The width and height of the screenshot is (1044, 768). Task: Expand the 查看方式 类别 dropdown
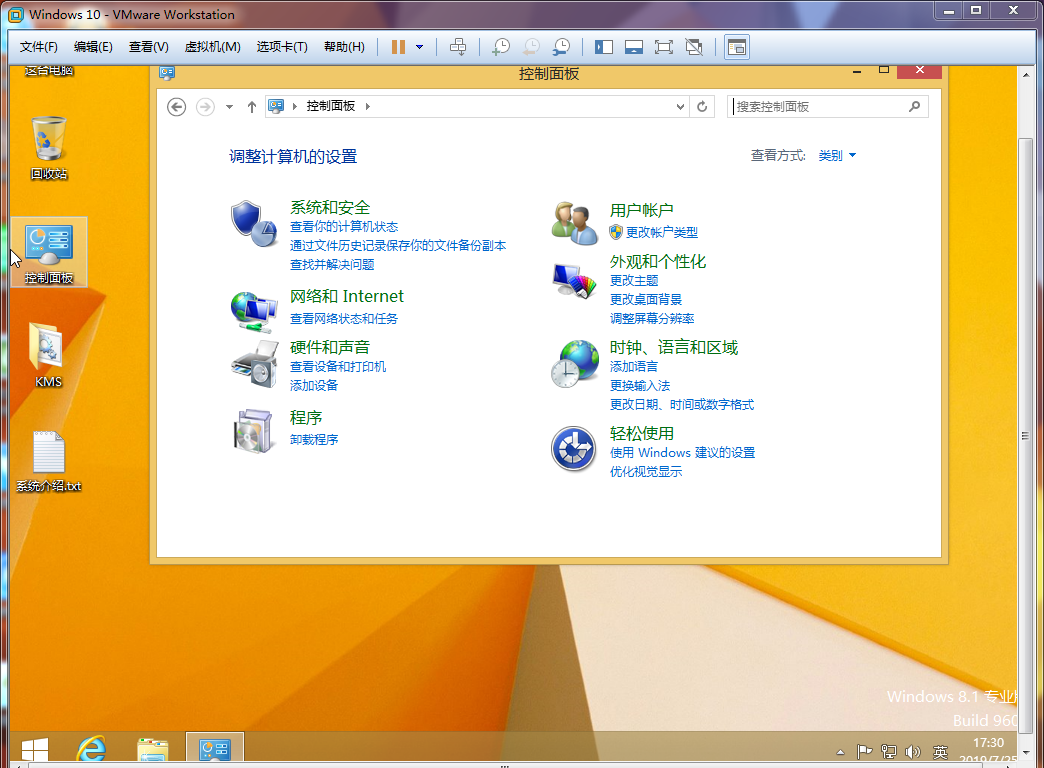click(837, 156)
